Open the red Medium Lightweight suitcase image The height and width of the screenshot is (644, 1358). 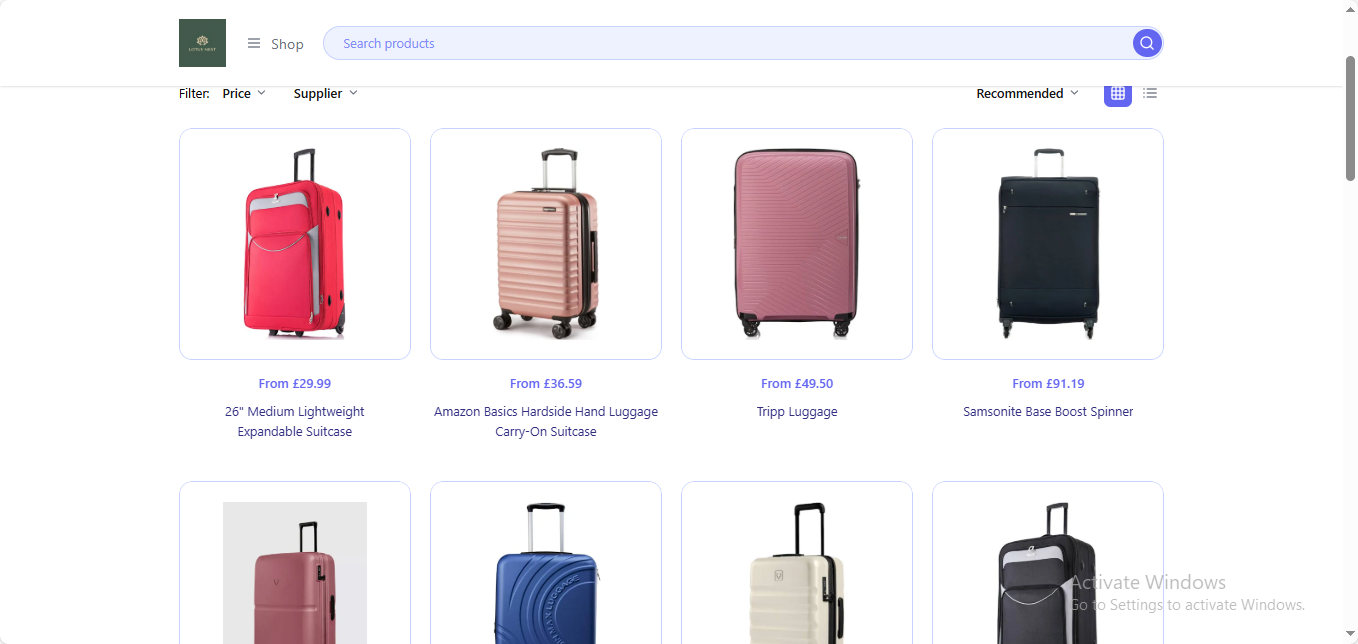pos(295,244)
